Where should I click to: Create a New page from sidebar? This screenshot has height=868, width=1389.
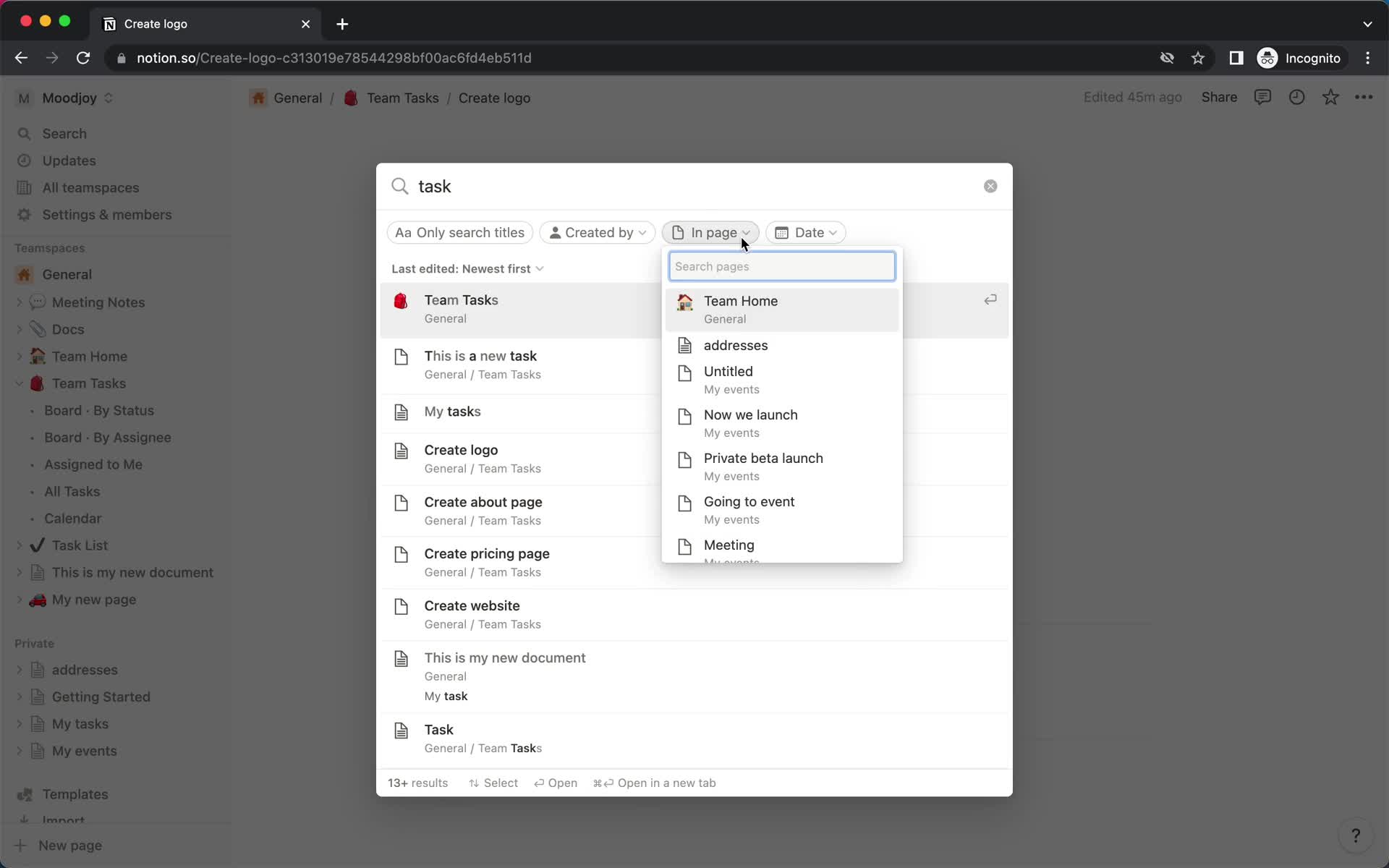(x=69, y=846)
